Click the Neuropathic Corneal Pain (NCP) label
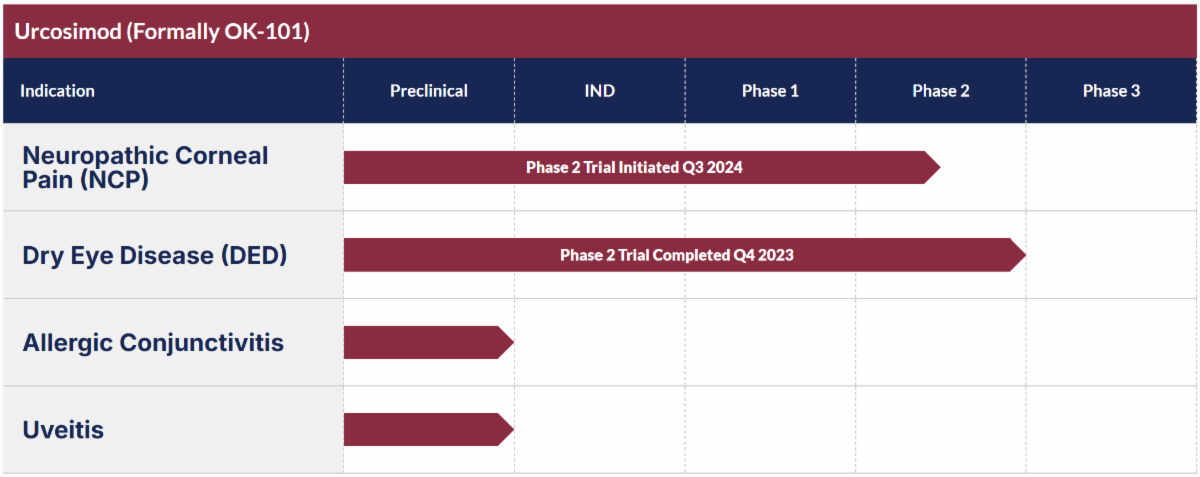 pyautogui.click(x=145, y=168)
